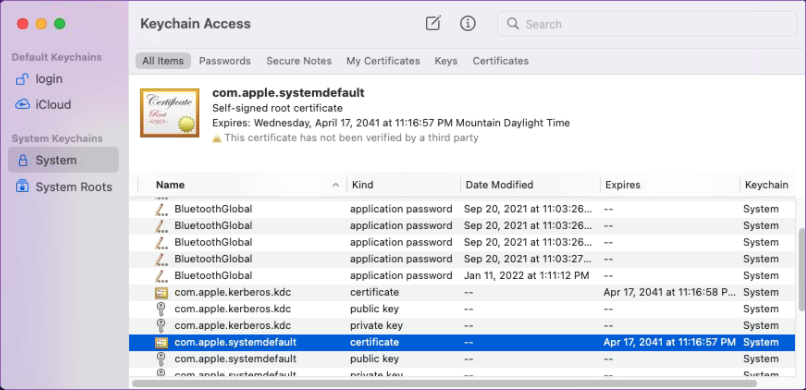Toggle the sort arrow on the Name column
This screenshot has width=806, height=390.
(x=336, y=185)
